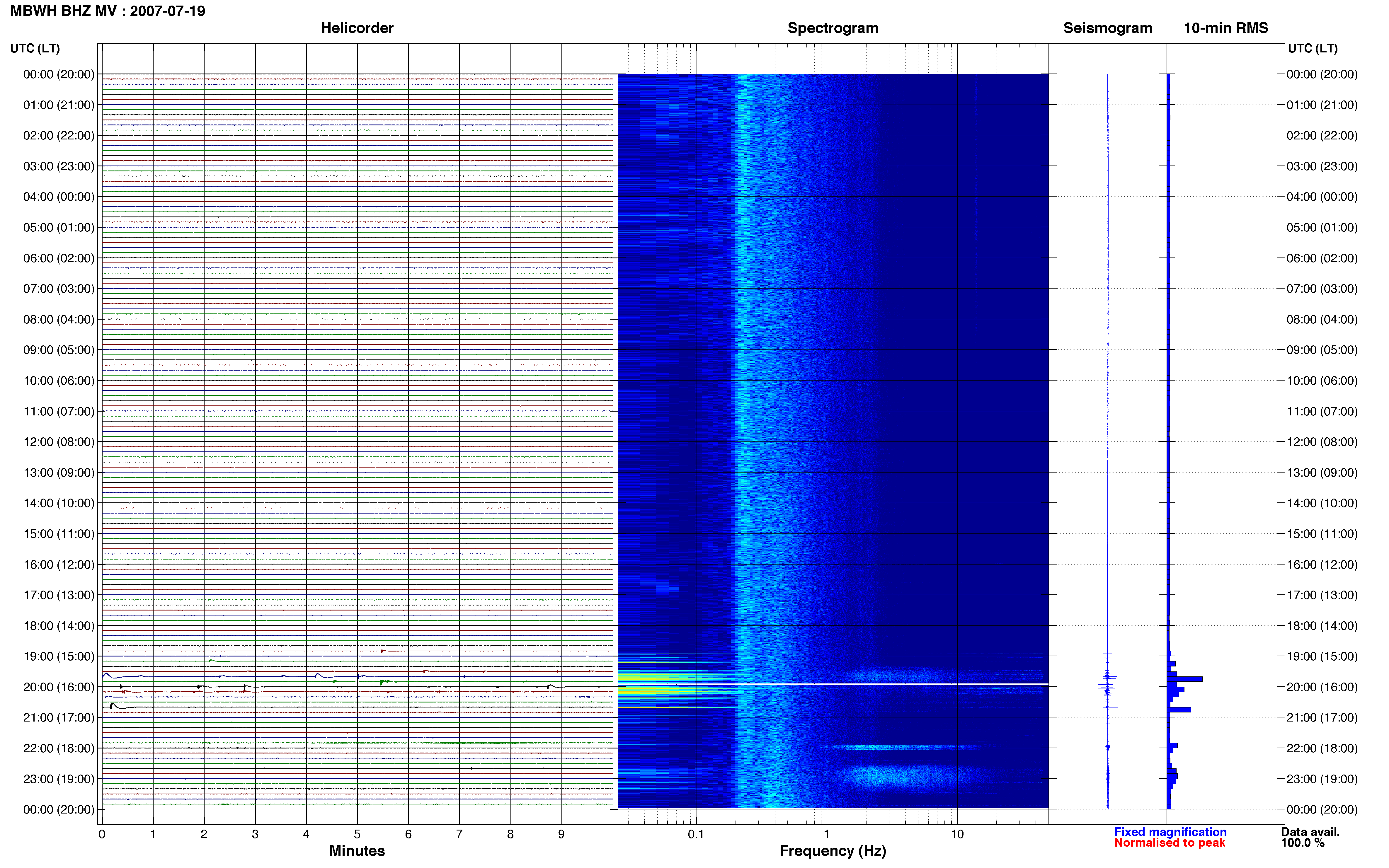
Task: Click the 'Spectrogram' panel heading
Action: point(833,28)
